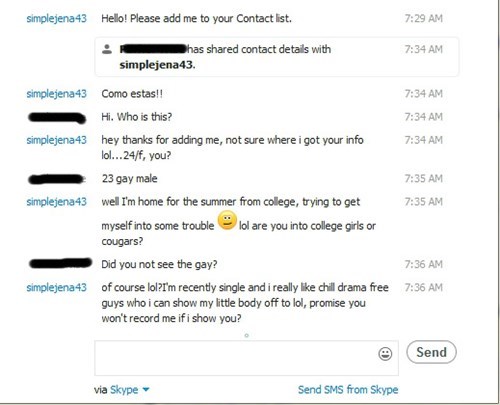
Task: Click simplejena43 name next to Como estas
Action: tap(56, 94)
